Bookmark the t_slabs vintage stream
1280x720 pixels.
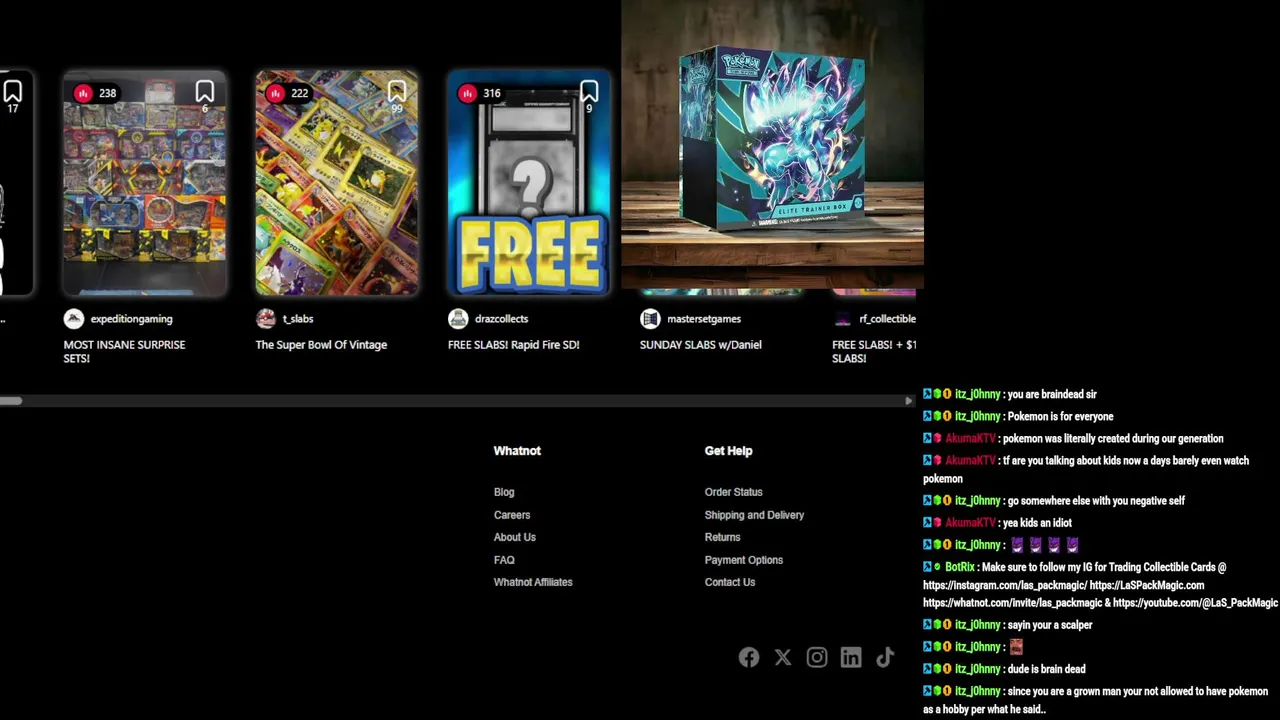point(397,91)
